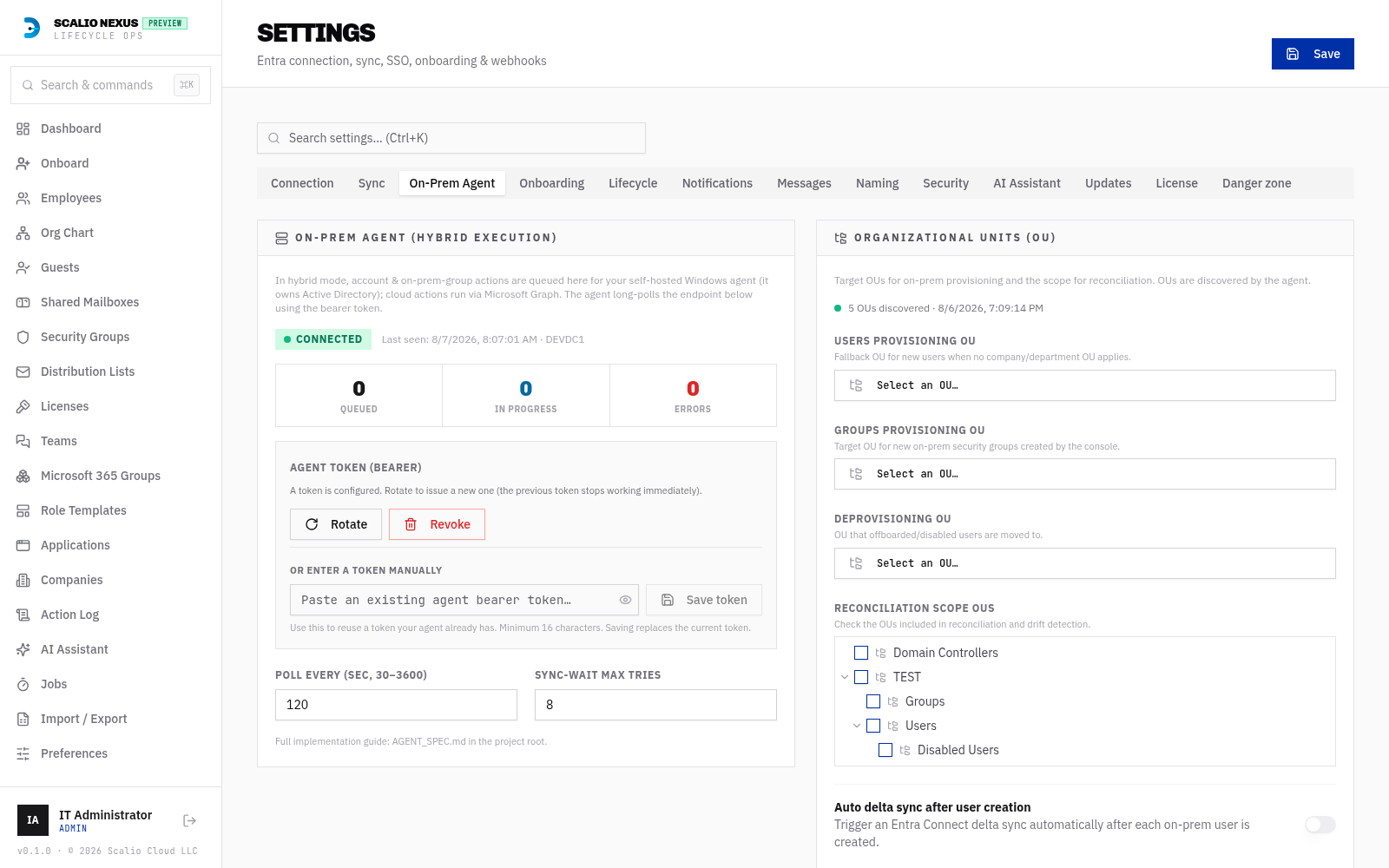The image size is (1389, 868).
Task: Open AI Assistant sparkle icon in sidebar
Action: 23,649
